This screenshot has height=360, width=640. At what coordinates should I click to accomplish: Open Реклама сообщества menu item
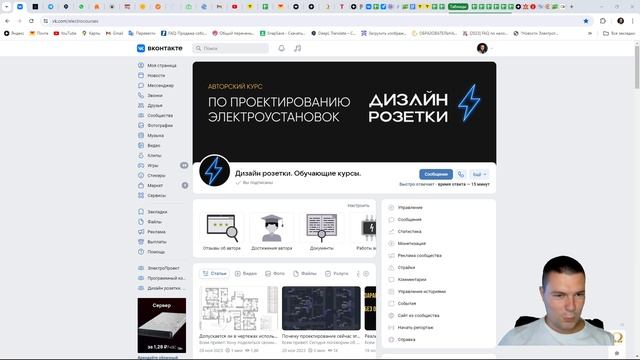[x=420, y=256]
